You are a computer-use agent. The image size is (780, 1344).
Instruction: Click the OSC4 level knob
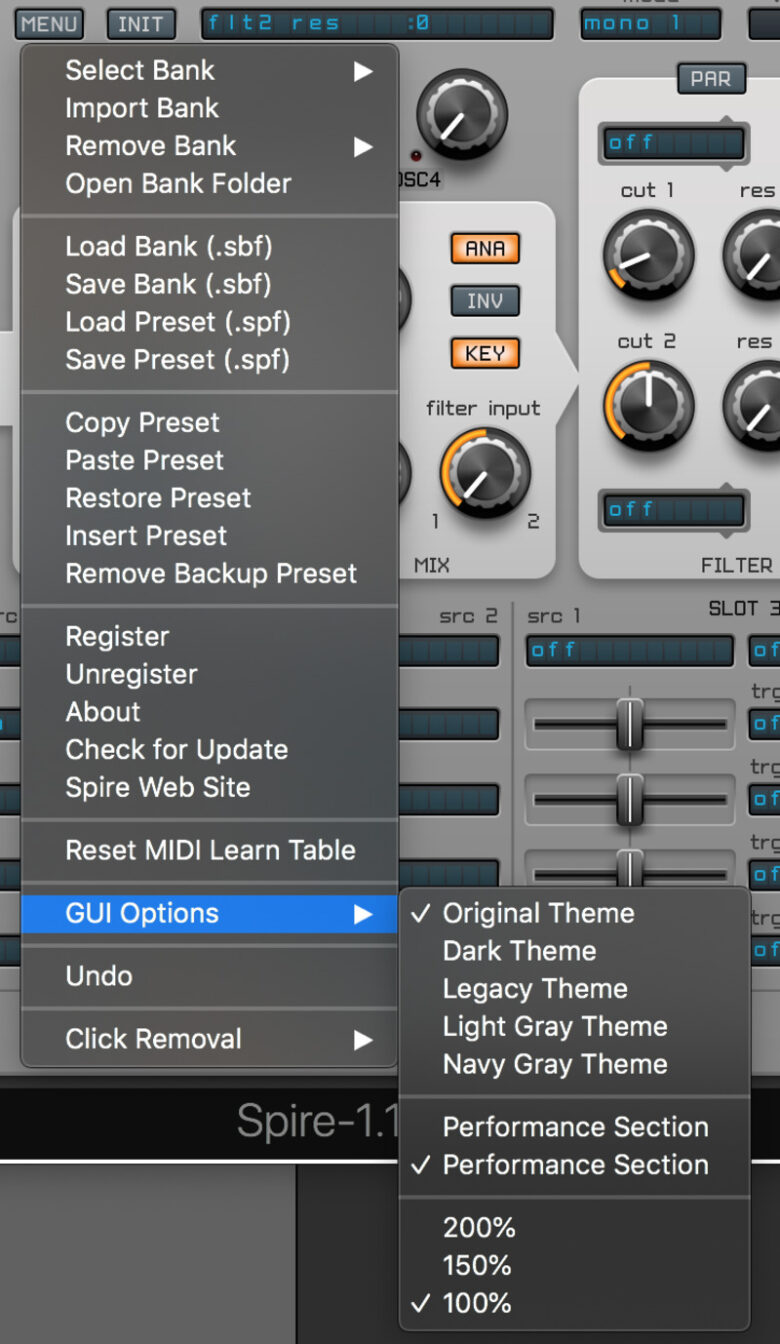(x=461, y=114)
